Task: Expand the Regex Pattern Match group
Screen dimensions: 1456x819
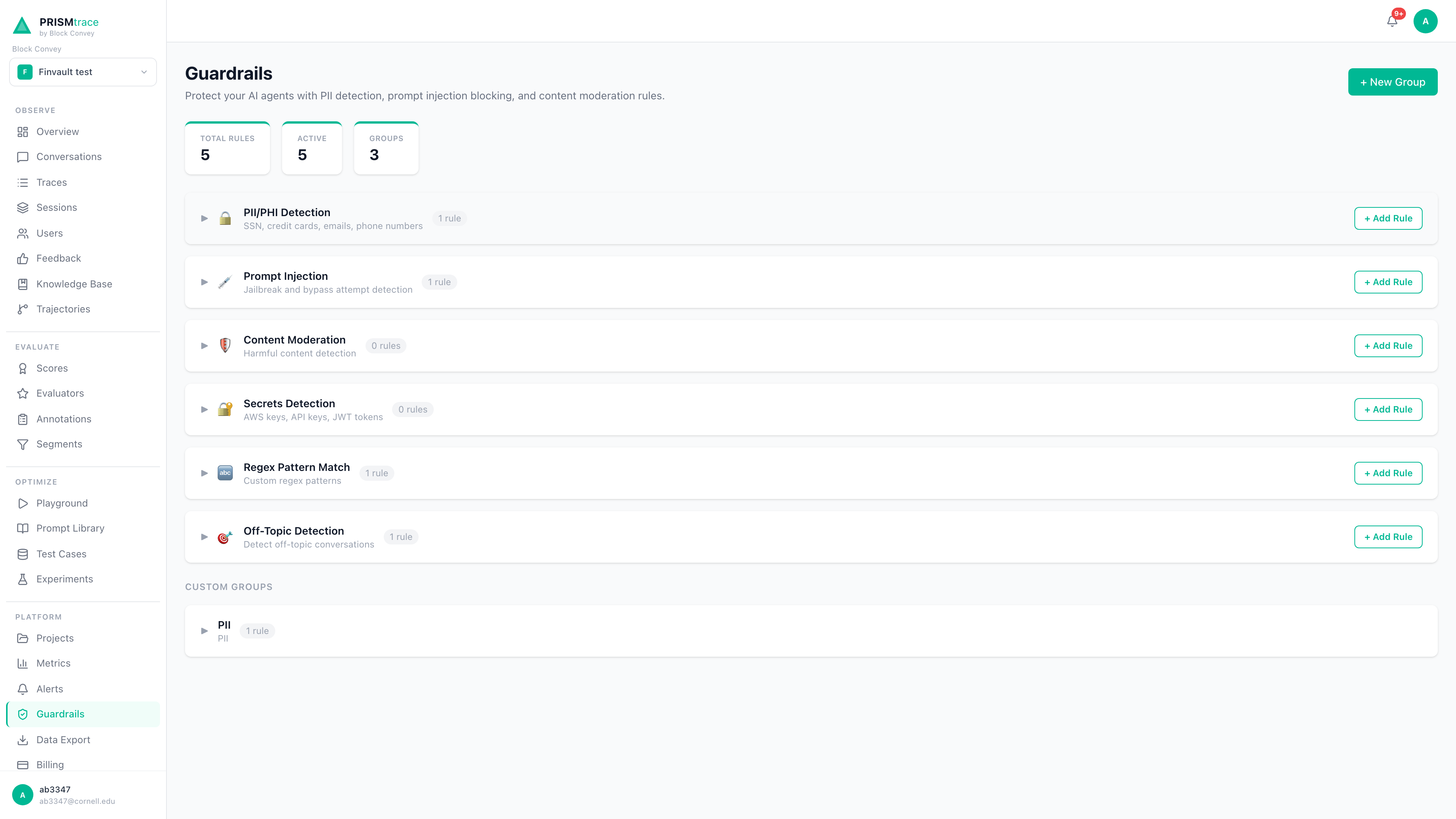Action: (x=205, y=473)
